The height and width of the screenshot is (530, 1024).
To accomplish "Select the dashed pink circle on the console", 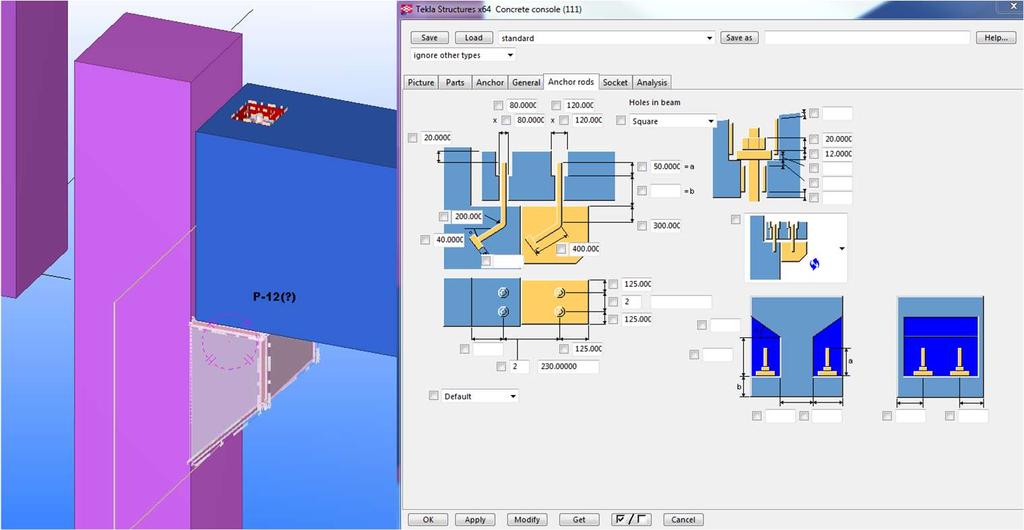I will pyautogui.click(x=229, y=345).
